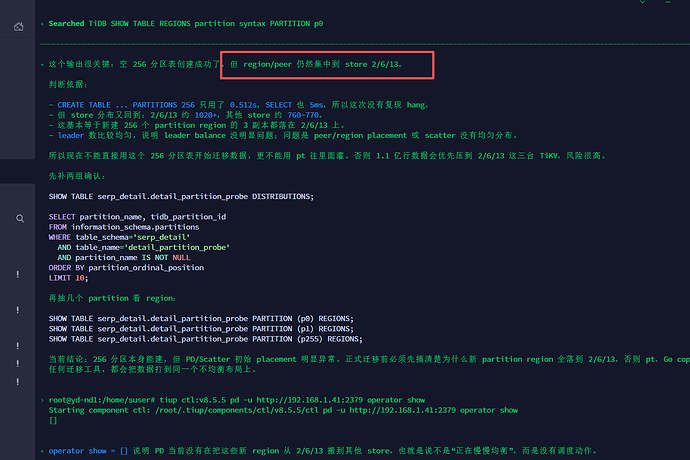
Task: Click the heading '再抽几个 partition 看 region:'
Action: [x=112, y=298]
